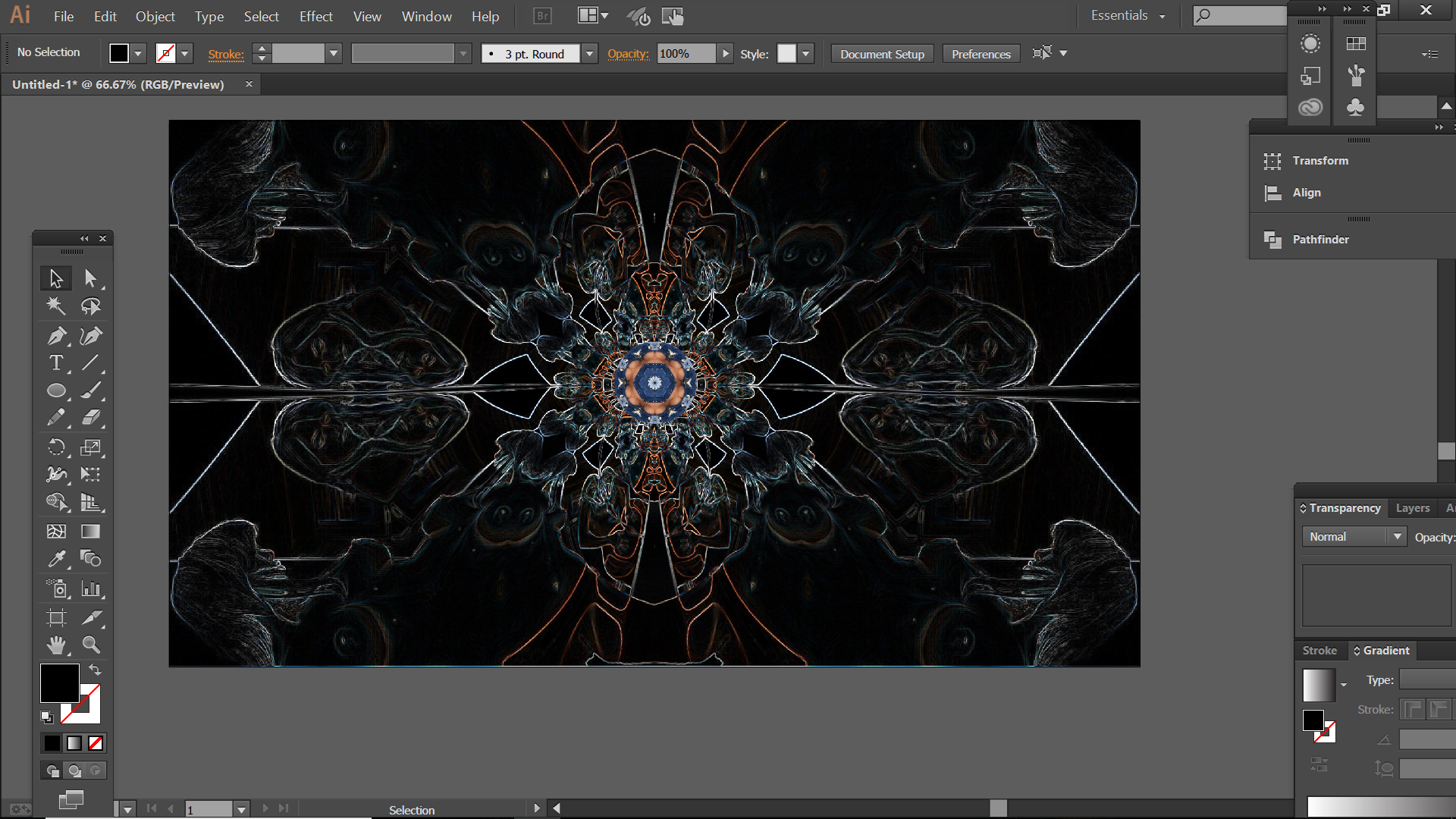Open Essentials workspace switcher
1456x819 pixels.
pos(1128,16)
